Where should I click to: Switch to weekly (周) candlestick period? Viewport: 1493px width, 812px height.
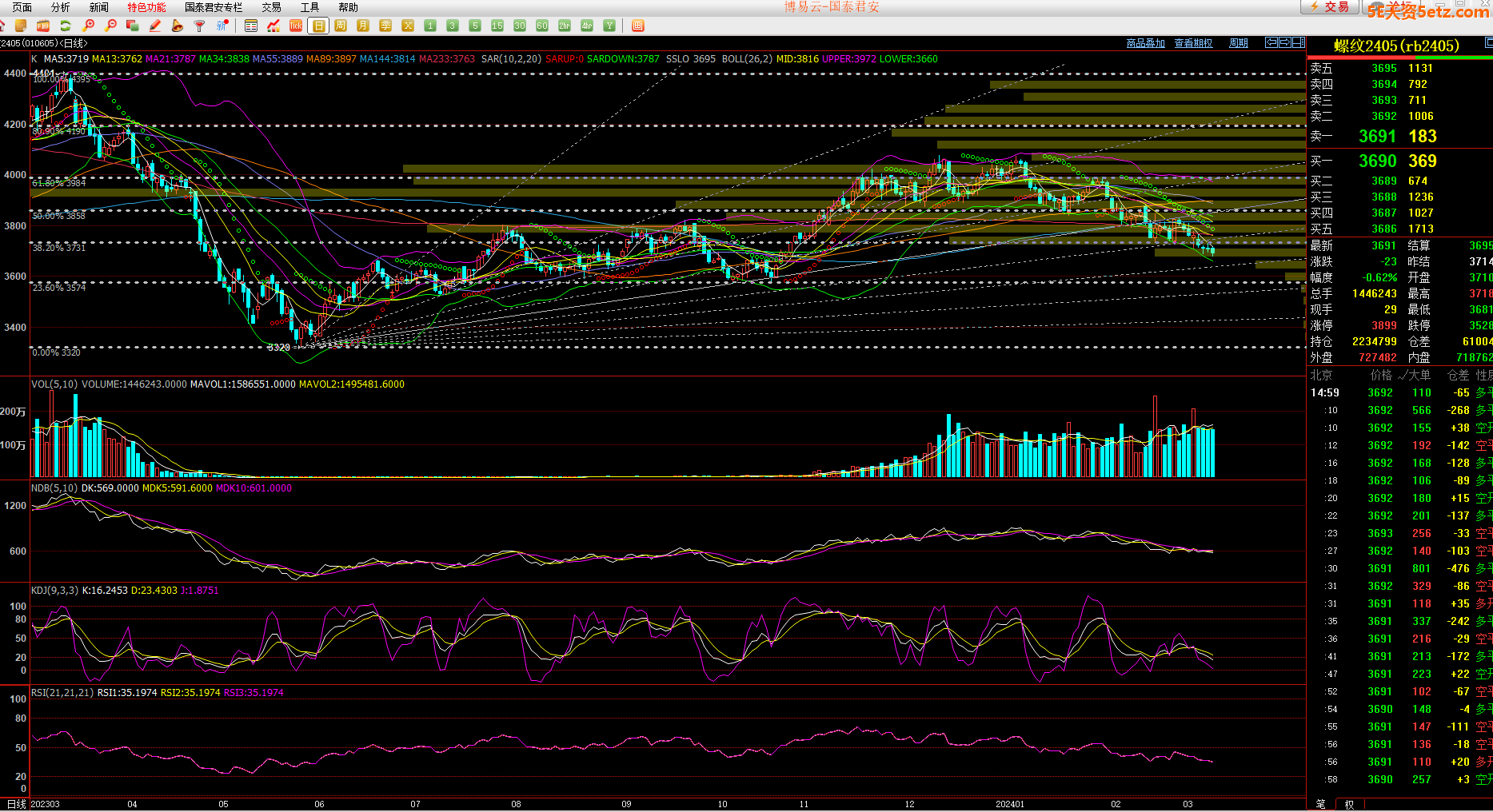tap(341, 26)
